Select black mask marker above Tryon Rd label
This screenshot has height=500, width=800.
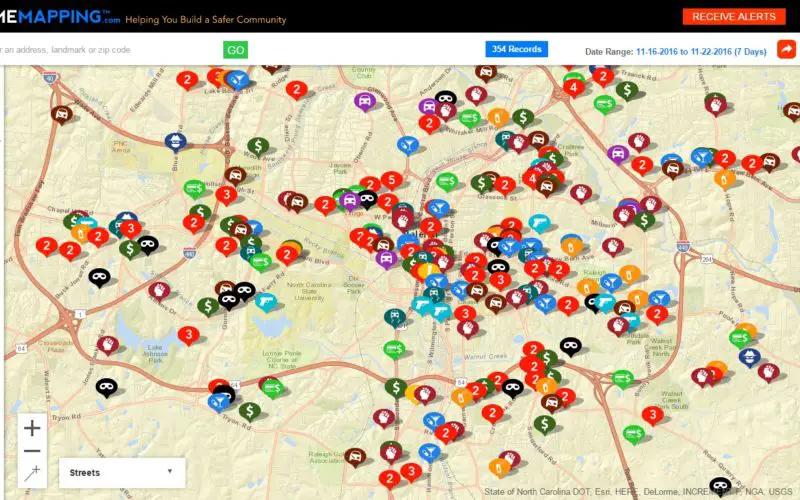point(106,388)
